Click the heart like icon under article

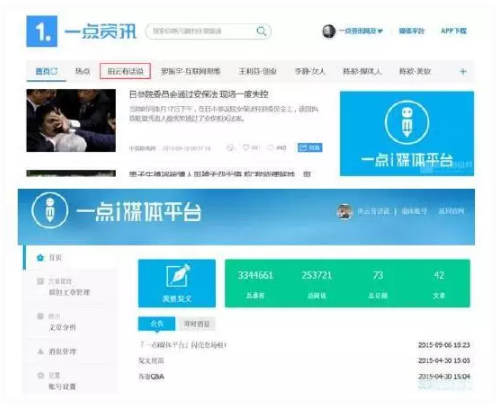(x=246, y=147)
